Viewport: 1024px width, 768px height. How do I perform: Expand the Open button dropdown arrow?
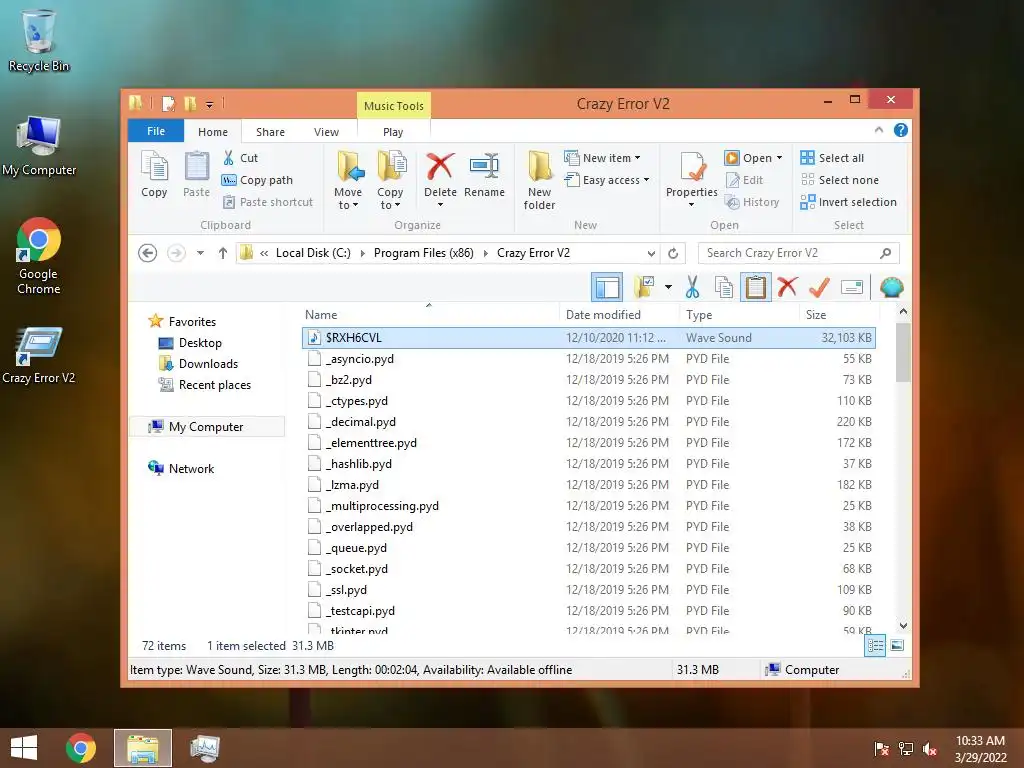point(779,158)
